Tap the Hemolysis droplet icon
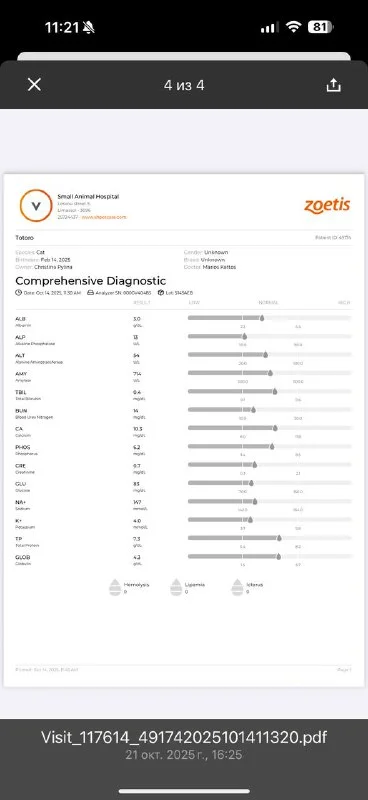 (x=115, y=587)
